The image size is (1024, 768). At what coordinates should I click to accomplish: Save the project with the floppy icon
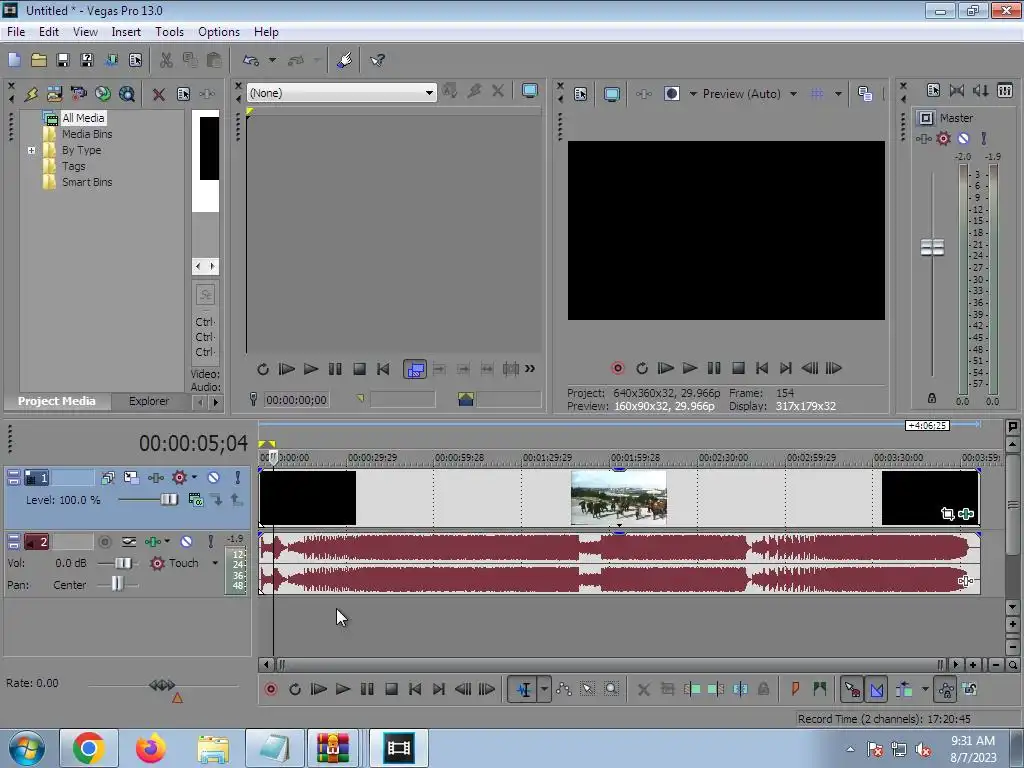[x=63, y=60]
